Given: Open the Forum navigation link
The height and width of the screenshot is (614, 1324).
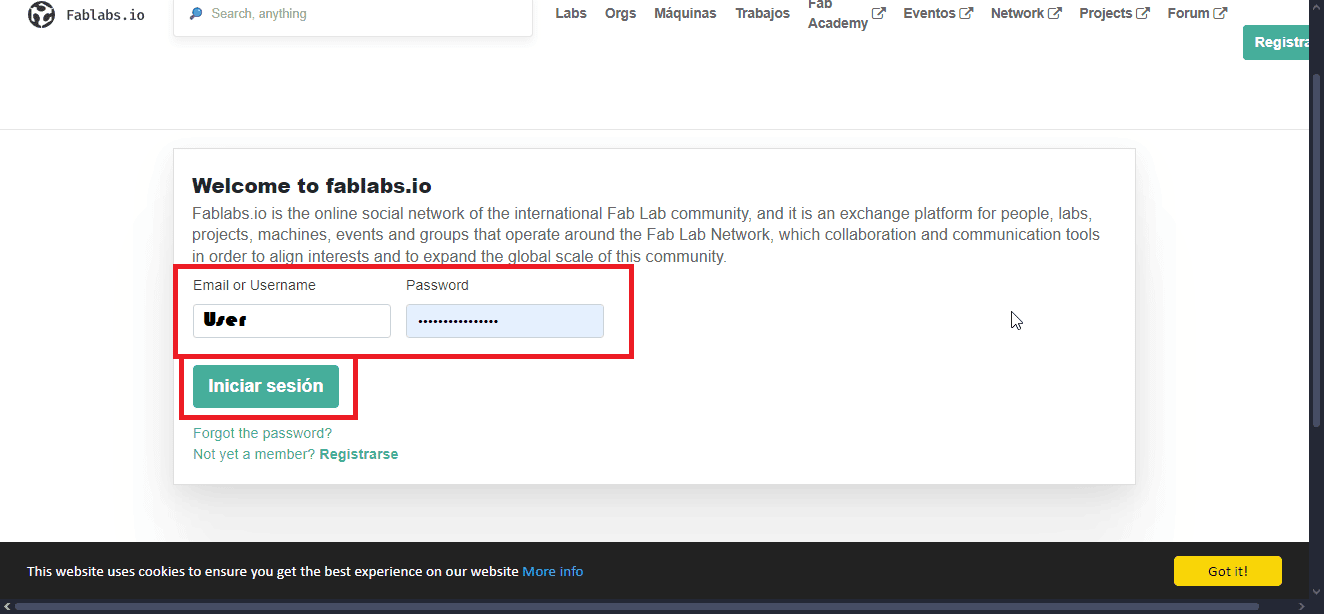Looking at the screenshot, I should 1189,14.
